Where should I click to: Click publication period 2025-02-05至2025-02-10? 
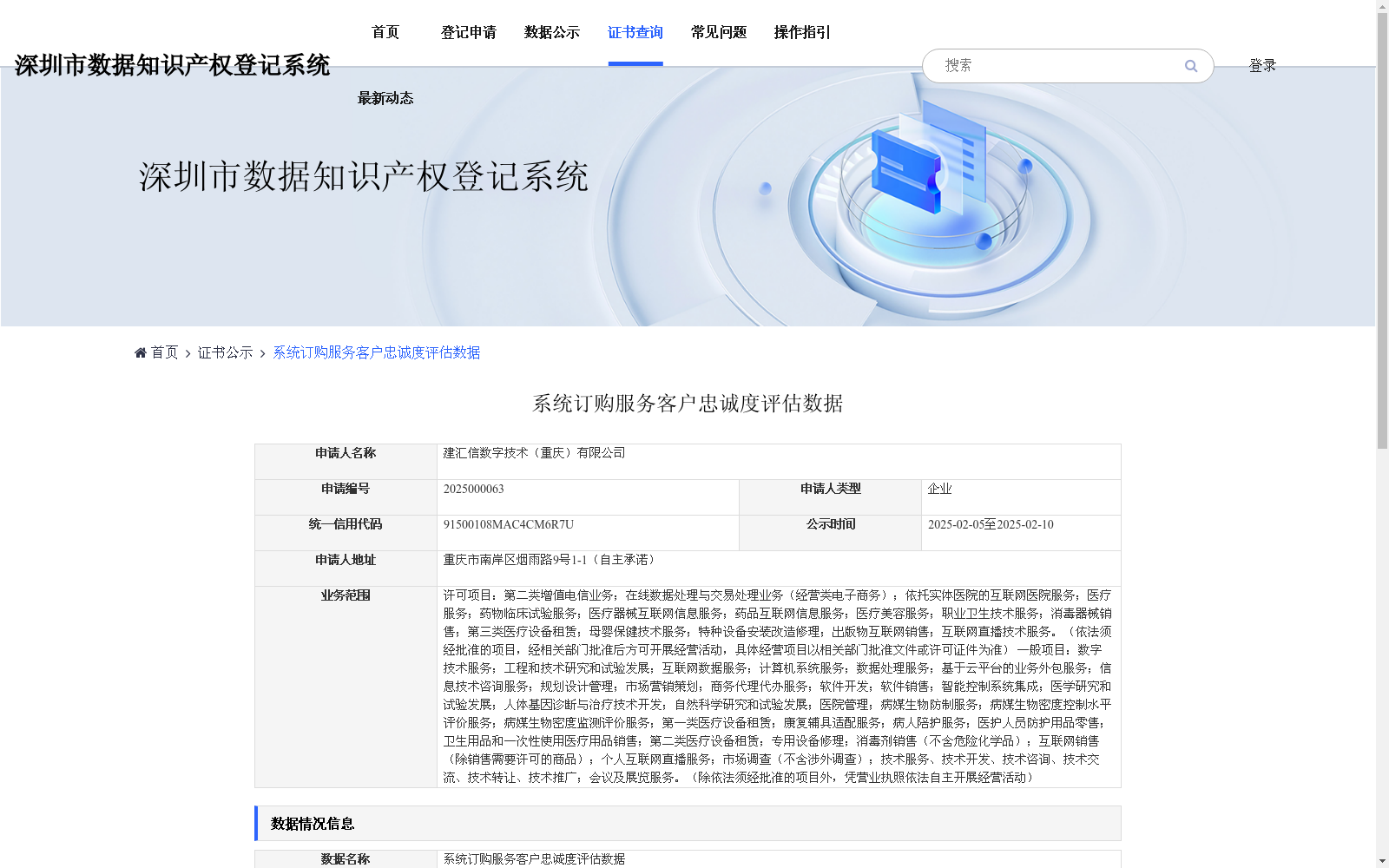(991, 524)
